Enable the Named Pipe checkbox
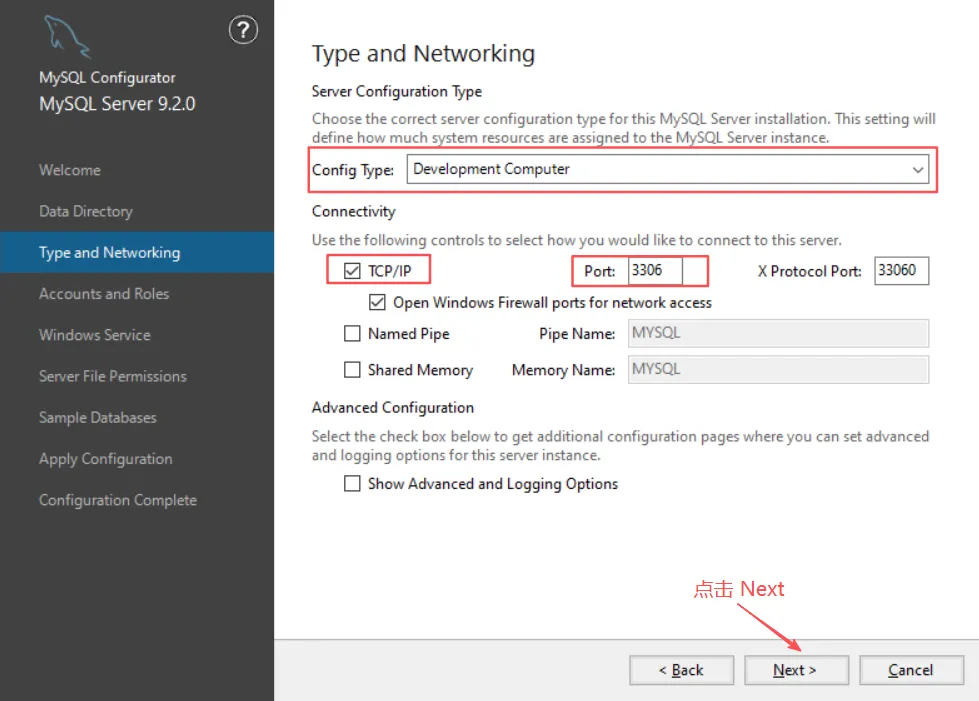 (x=352, y=334)
